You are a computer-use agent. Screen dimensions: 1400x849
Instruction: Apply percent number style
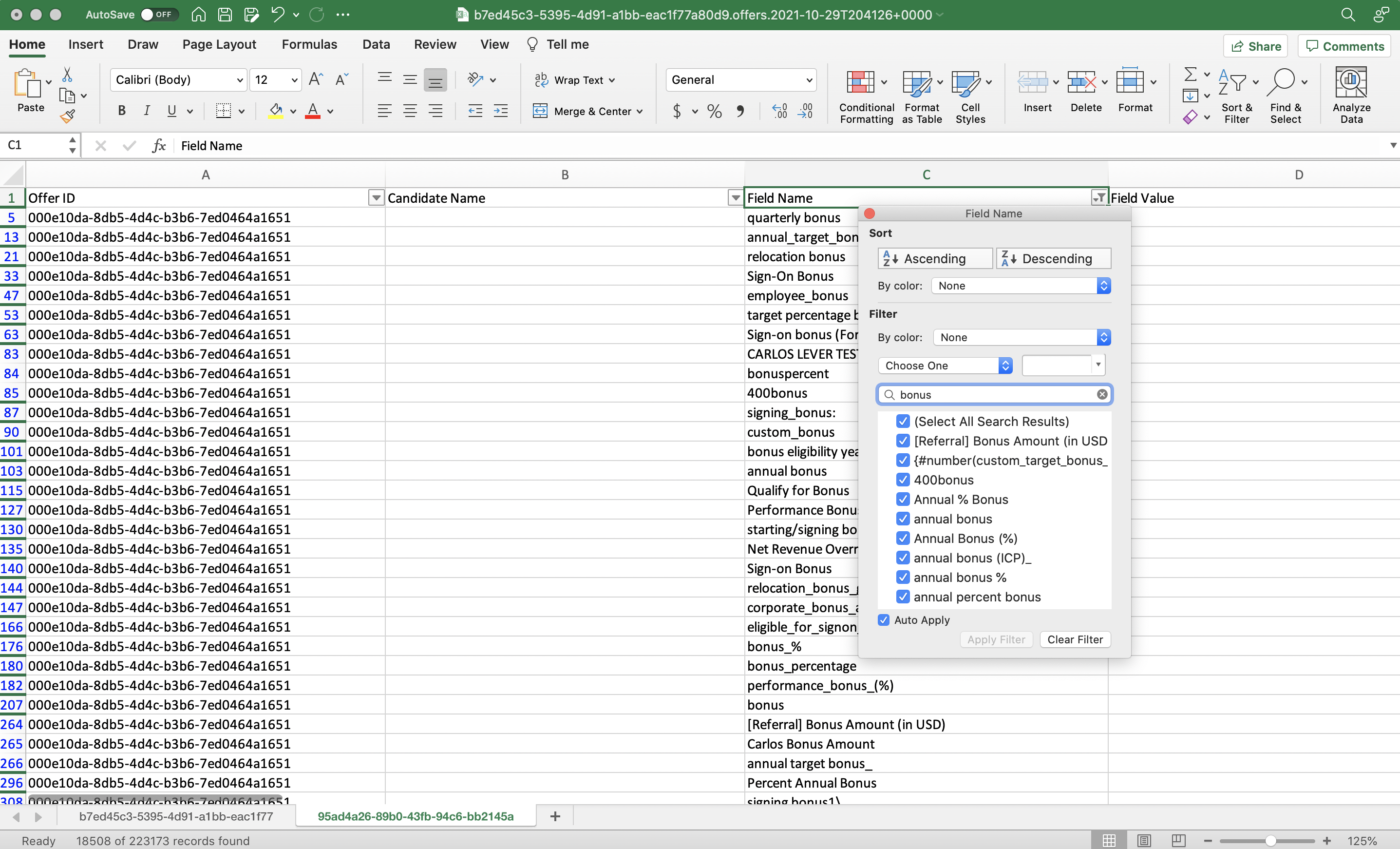[x=714, y=111]
